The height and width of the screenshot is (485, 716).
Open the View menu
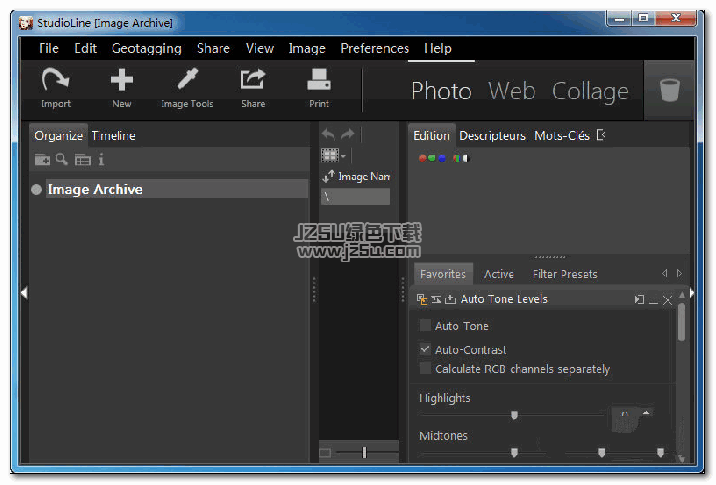click(x=259, y=48)
